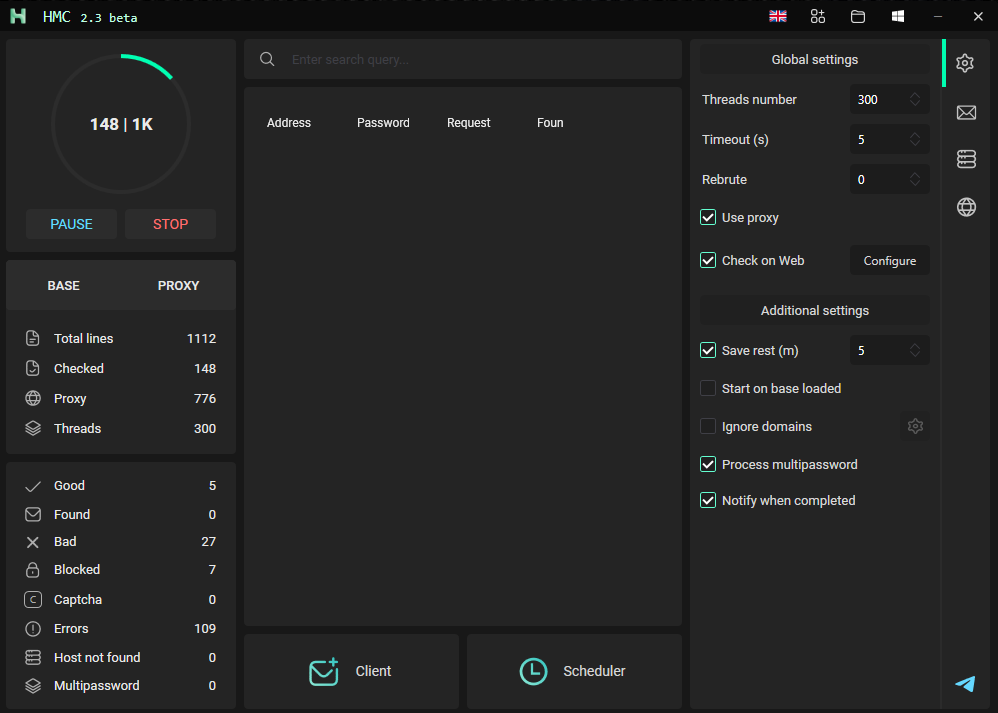This screenshot has width=998, height=713.
Task: Sort by Address column header
Action: pos(289,123)
